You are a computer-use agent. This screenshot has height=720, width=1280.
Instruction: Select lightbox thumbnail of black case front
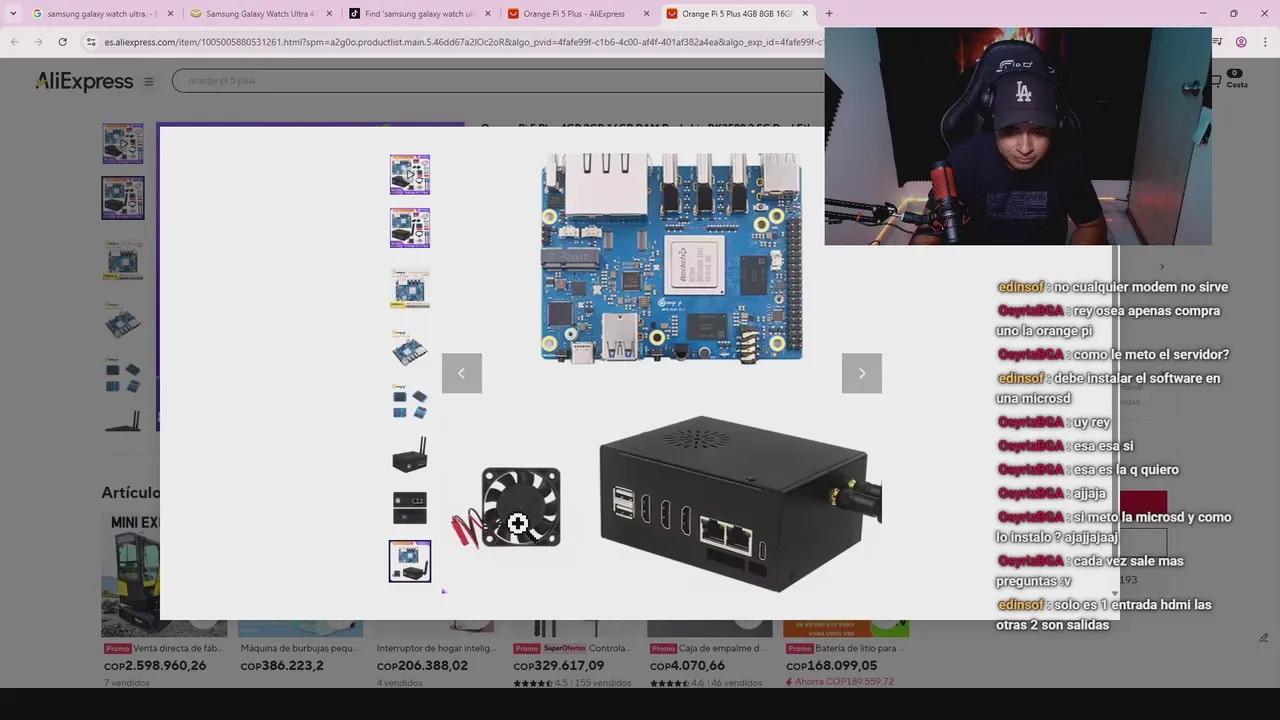410,508
